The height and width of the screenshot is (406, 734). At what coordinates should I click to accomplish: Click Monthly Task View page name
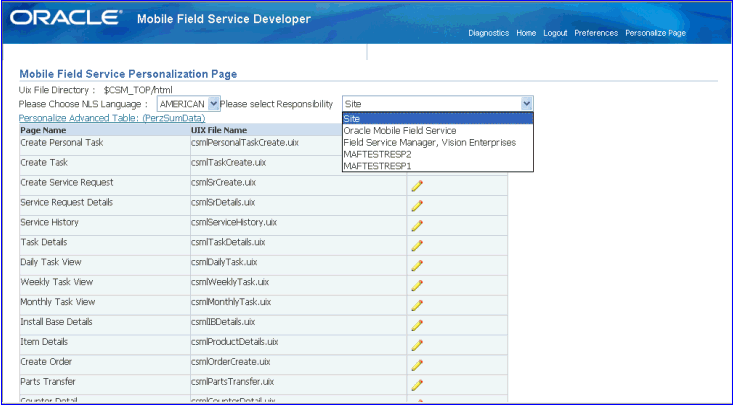pos(58,302)
